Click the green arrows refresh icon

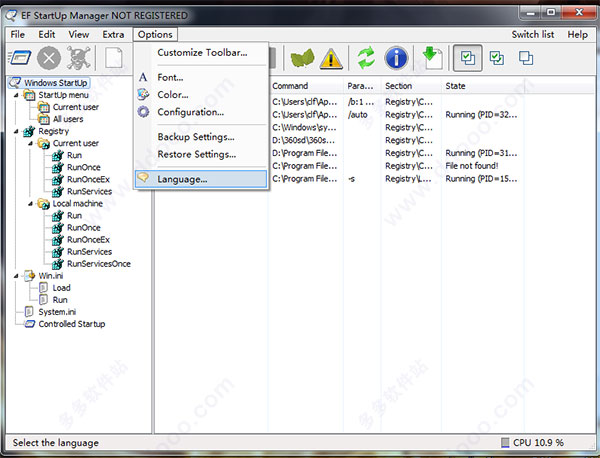point(366,58)
